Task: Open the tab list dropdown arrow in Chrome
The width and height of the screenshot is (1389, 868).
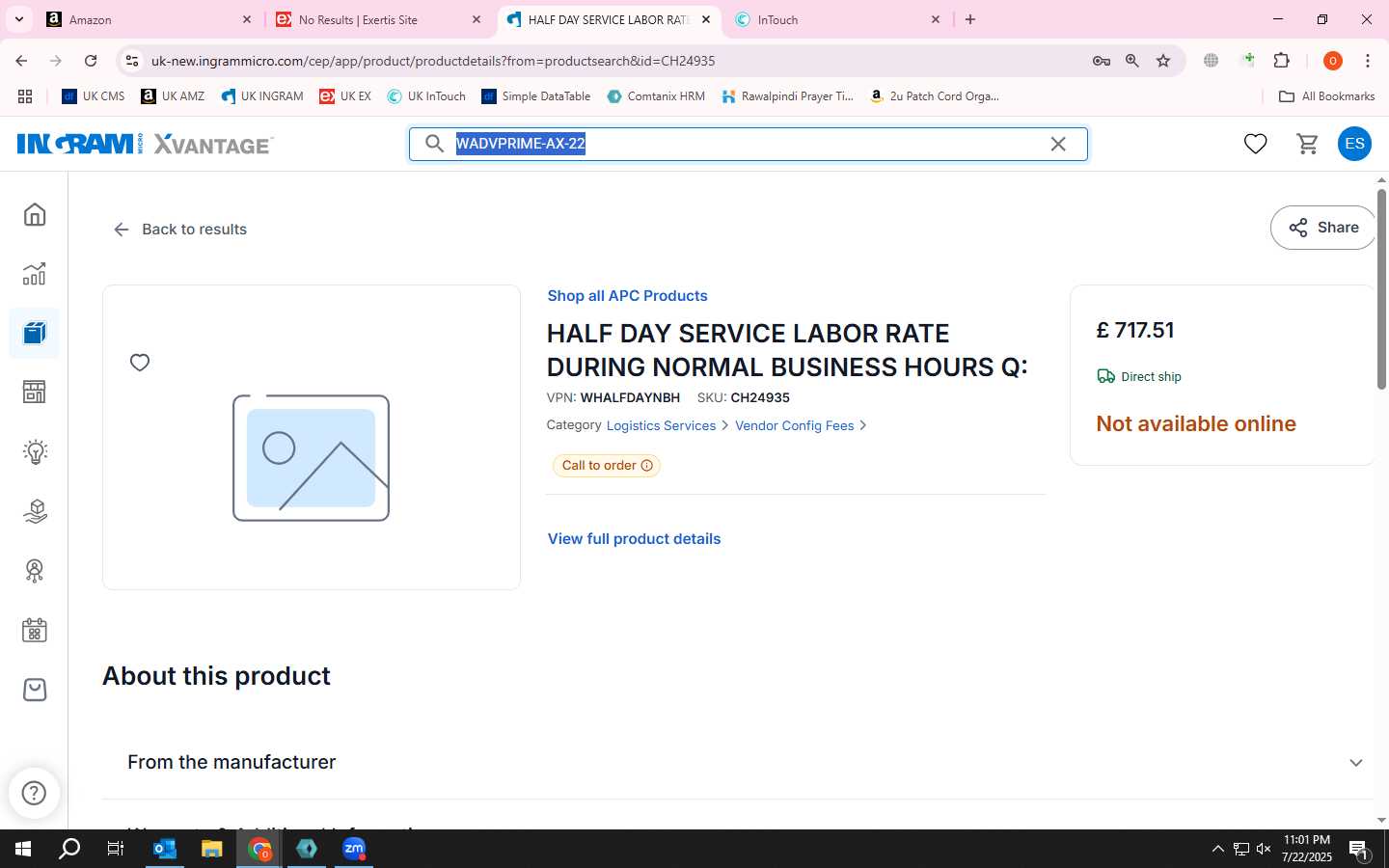Action: (18, 19)
